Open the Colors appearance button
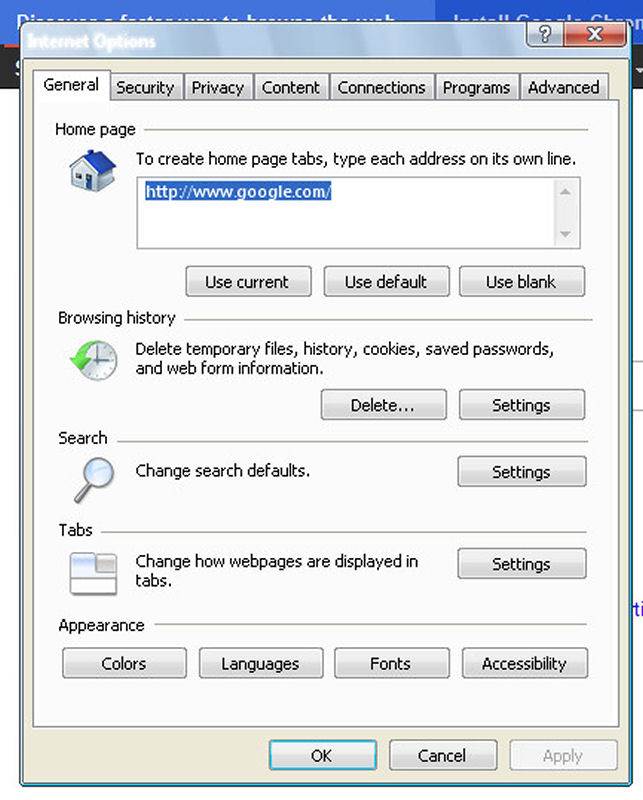643x800 pixels. pos(124,663)
